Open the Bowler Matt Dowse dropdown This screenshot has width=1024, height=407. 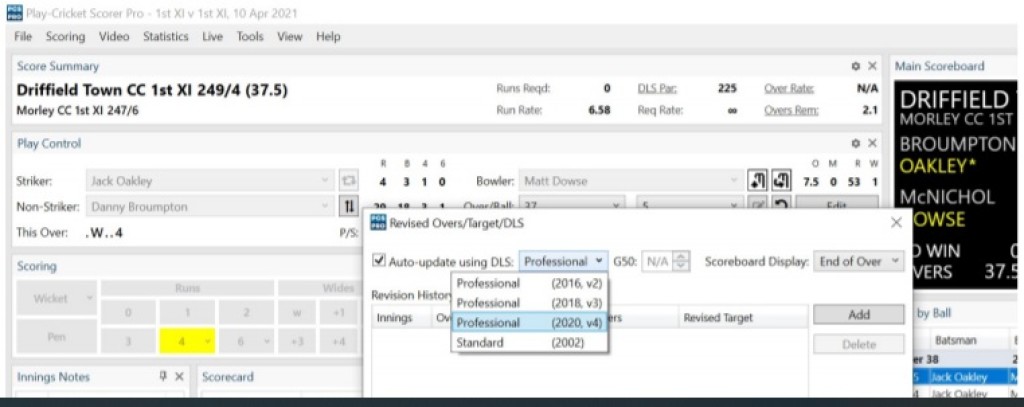[x=632, y=181]
